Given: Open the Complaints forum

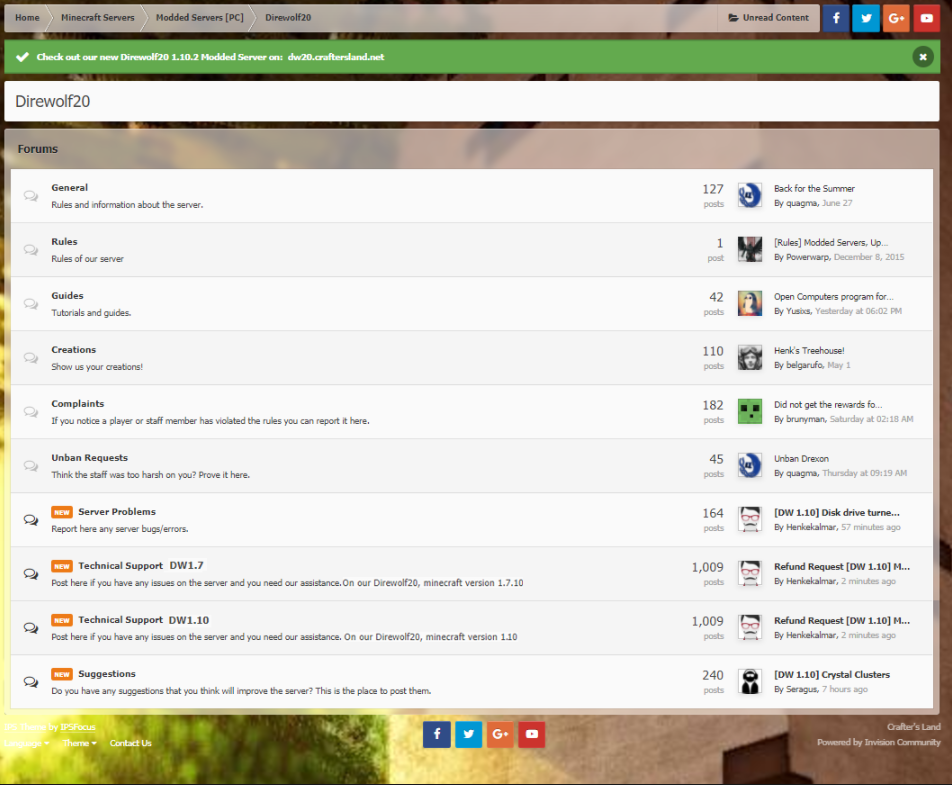Looking at the screenshot, I should coord(78,404).
